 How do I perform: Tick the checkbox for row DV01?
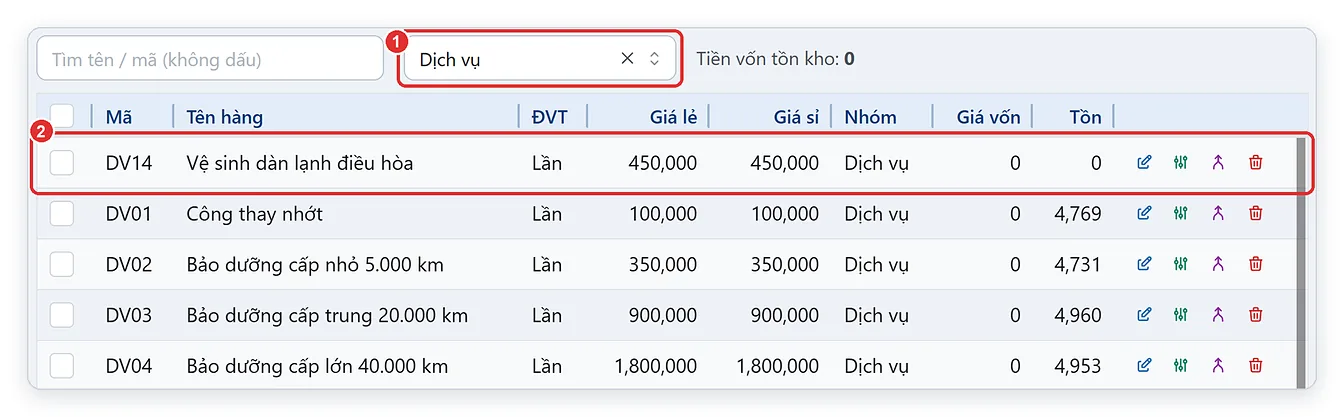[x=62, y=213]
